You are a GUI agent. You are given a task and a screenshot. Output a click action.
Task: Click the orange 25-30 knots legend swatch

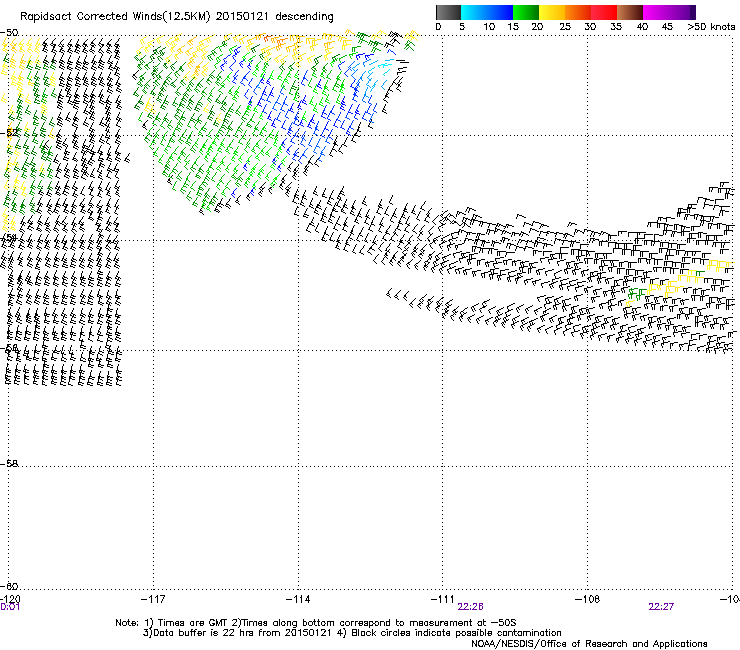(x=578, y=12)
